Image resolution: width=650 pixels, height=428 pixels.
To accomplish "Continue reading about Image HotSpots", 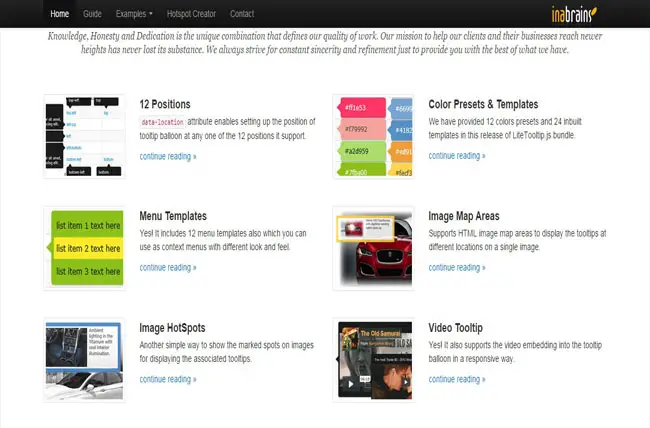I will (x=168, y=379).
